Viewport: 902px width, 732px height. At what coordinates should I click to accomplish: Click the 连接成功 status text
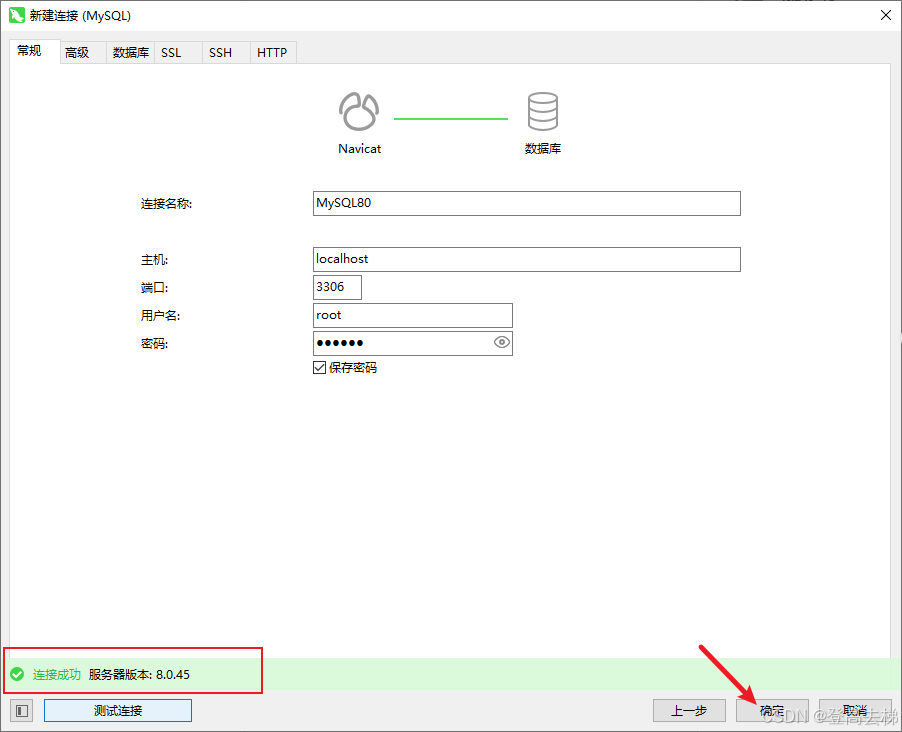point(56,674)
